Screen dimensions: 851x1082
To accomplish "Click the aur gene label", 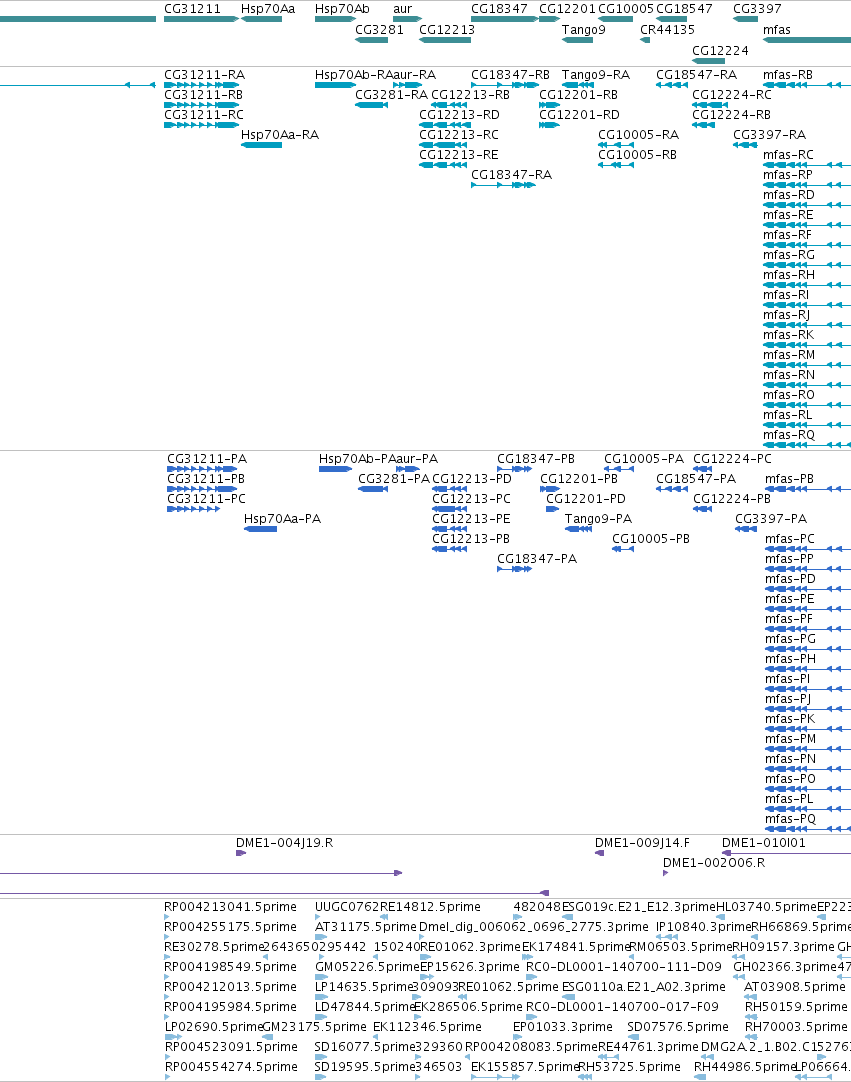I will [x=402, y=9].
